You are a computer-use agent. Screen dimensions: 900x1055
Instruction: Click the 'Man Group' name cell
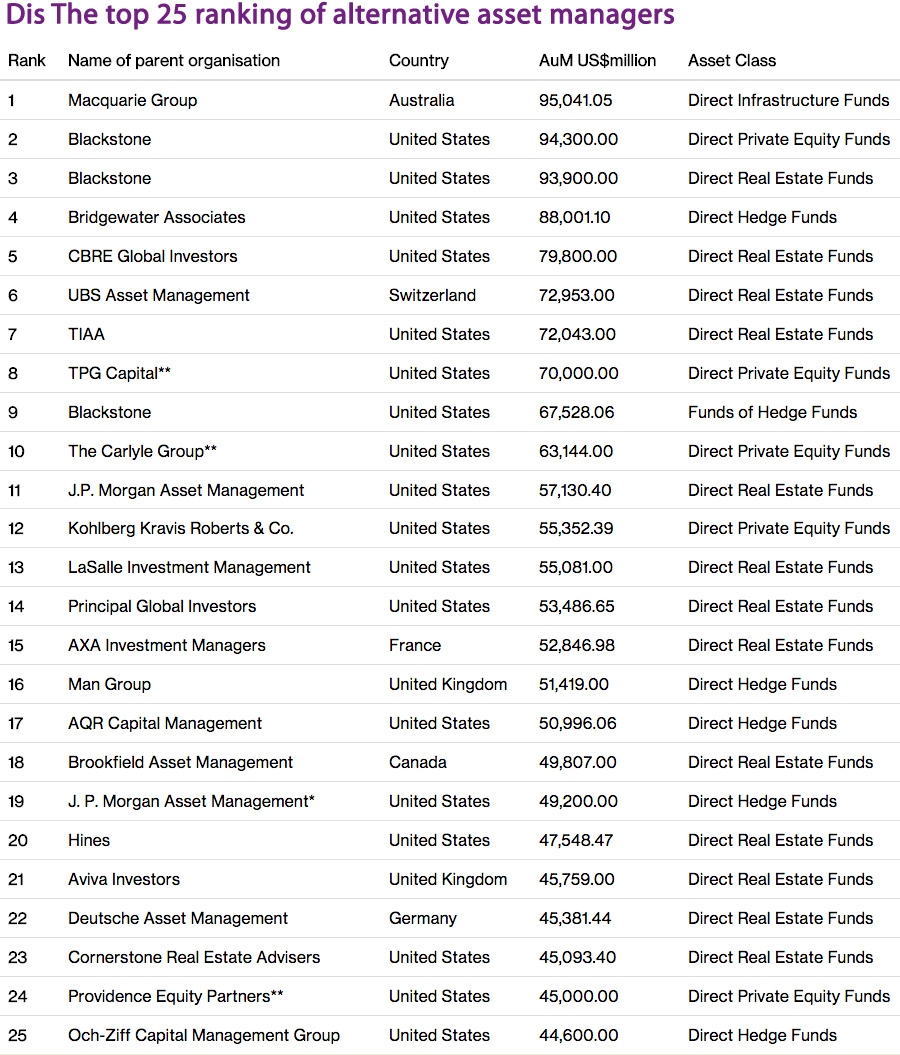coord(110,684)
